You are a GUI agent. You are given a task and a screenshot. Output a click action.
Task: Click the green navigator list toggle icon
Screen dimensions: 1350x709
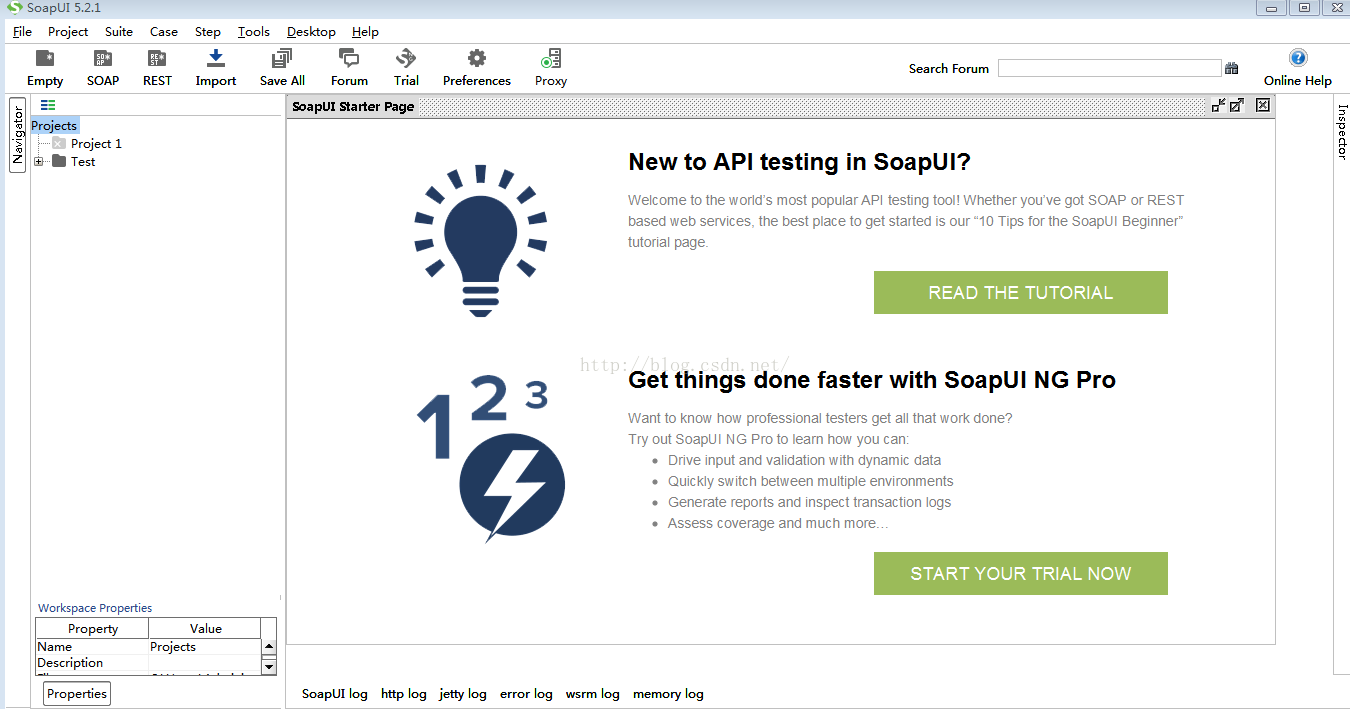point(48,105)
